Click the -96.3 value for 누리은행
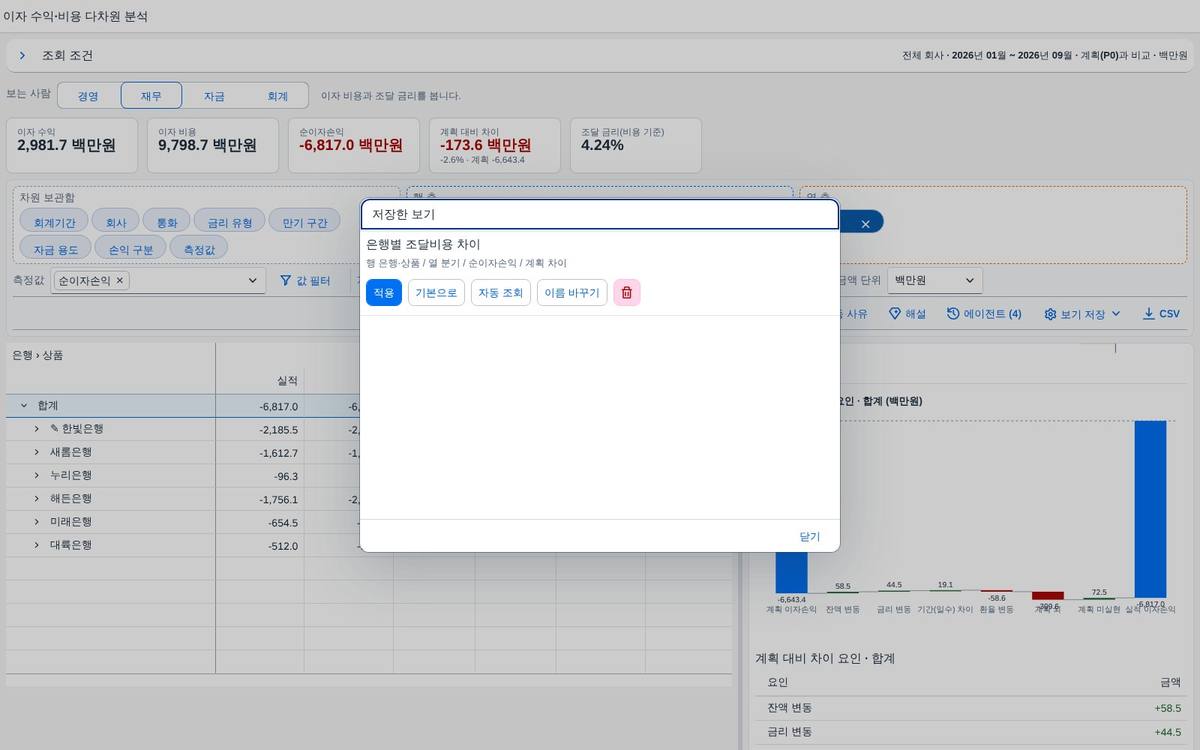Image resolution: width=1200 pixels, height=750 pixels. pyautogui.click(x=286, y=476)
